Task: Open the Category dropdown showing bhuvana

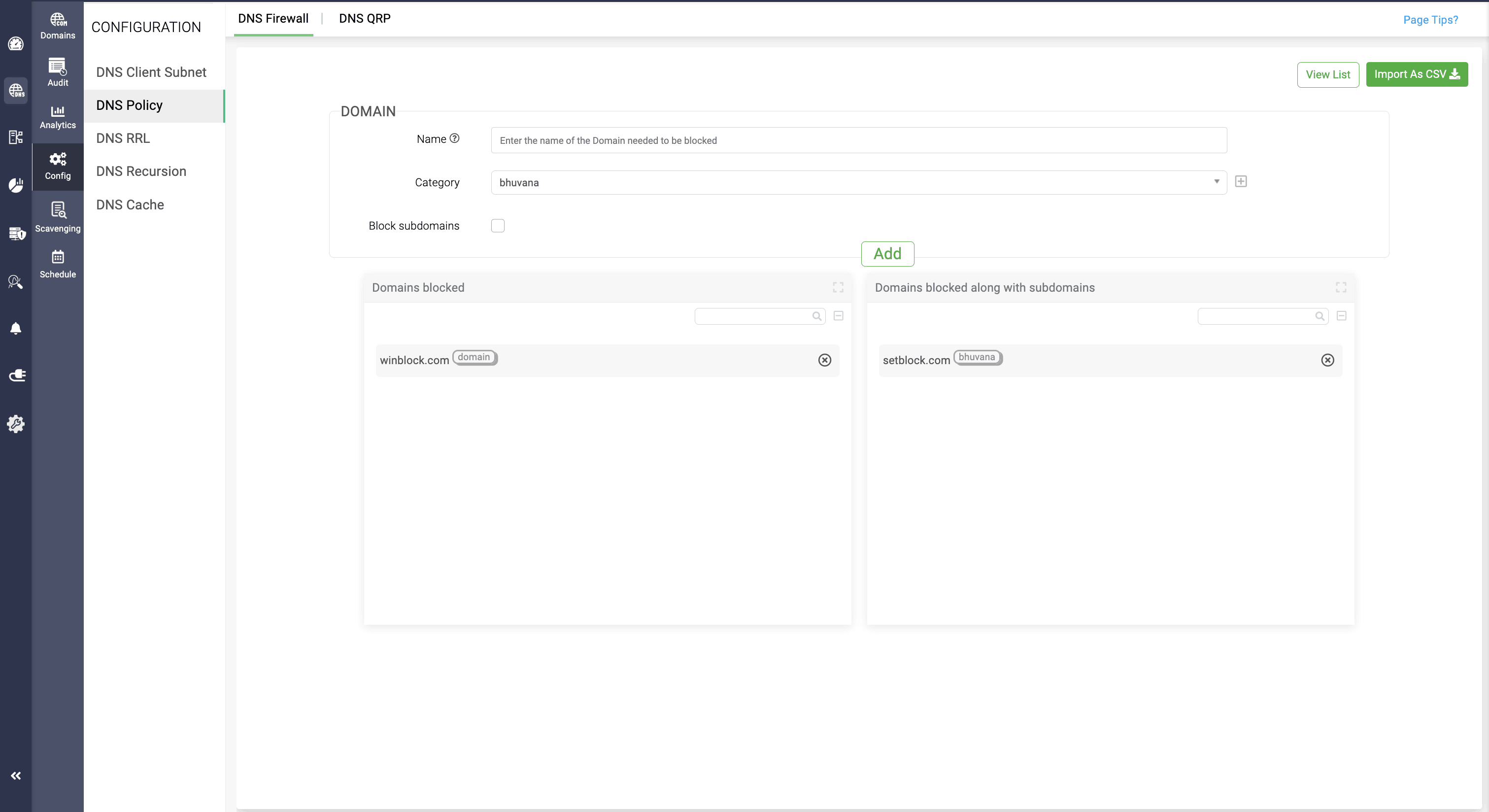Action: (858, 183)
